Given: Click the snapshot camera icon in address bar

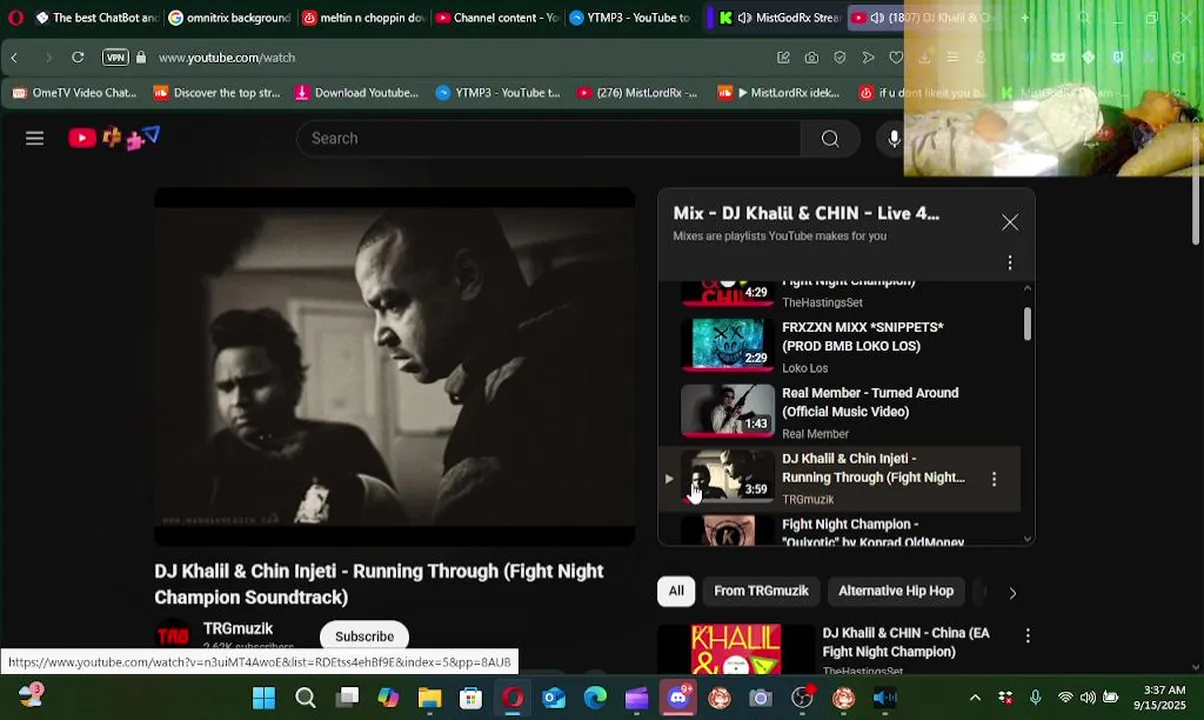Looking at the screenshot, I should [x=812, y=58].
